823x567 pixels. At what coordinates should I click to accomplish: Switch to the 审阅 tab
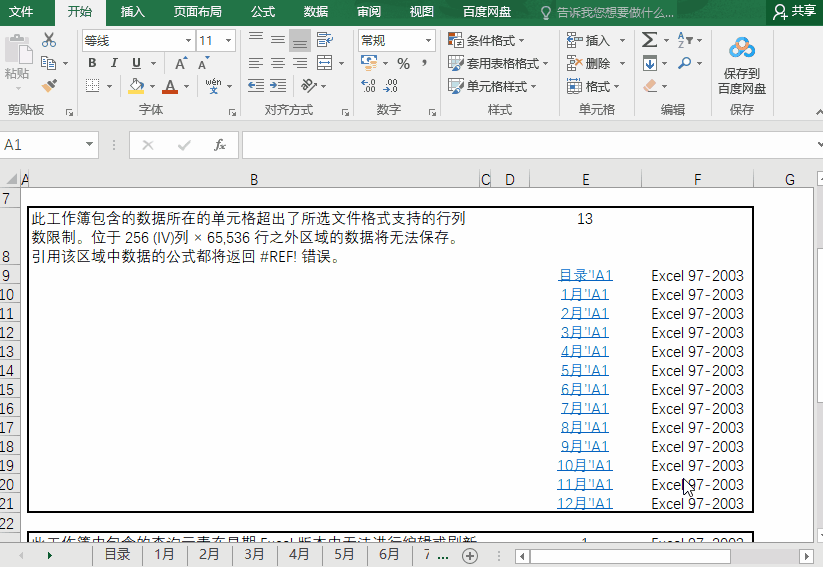(x=369, y=12)
